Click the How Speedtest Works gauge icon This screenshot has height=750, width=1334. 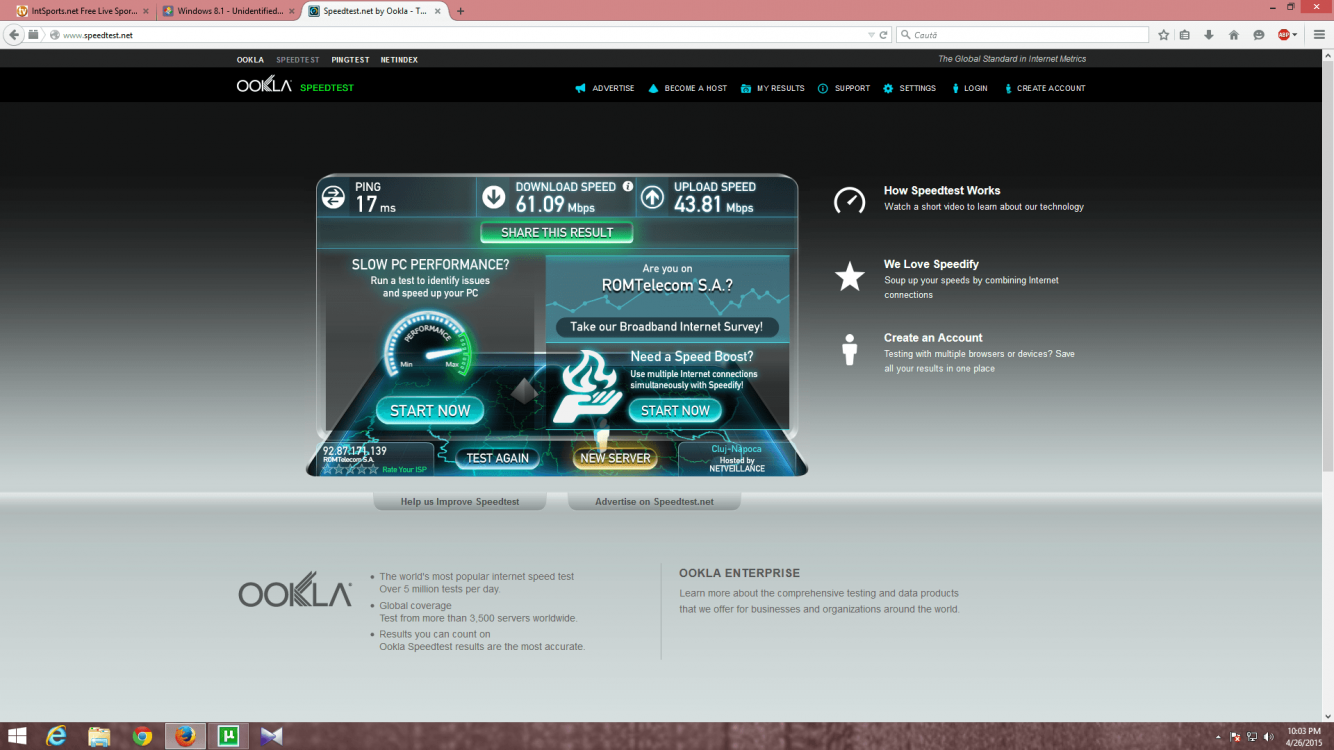coord(850,200)
